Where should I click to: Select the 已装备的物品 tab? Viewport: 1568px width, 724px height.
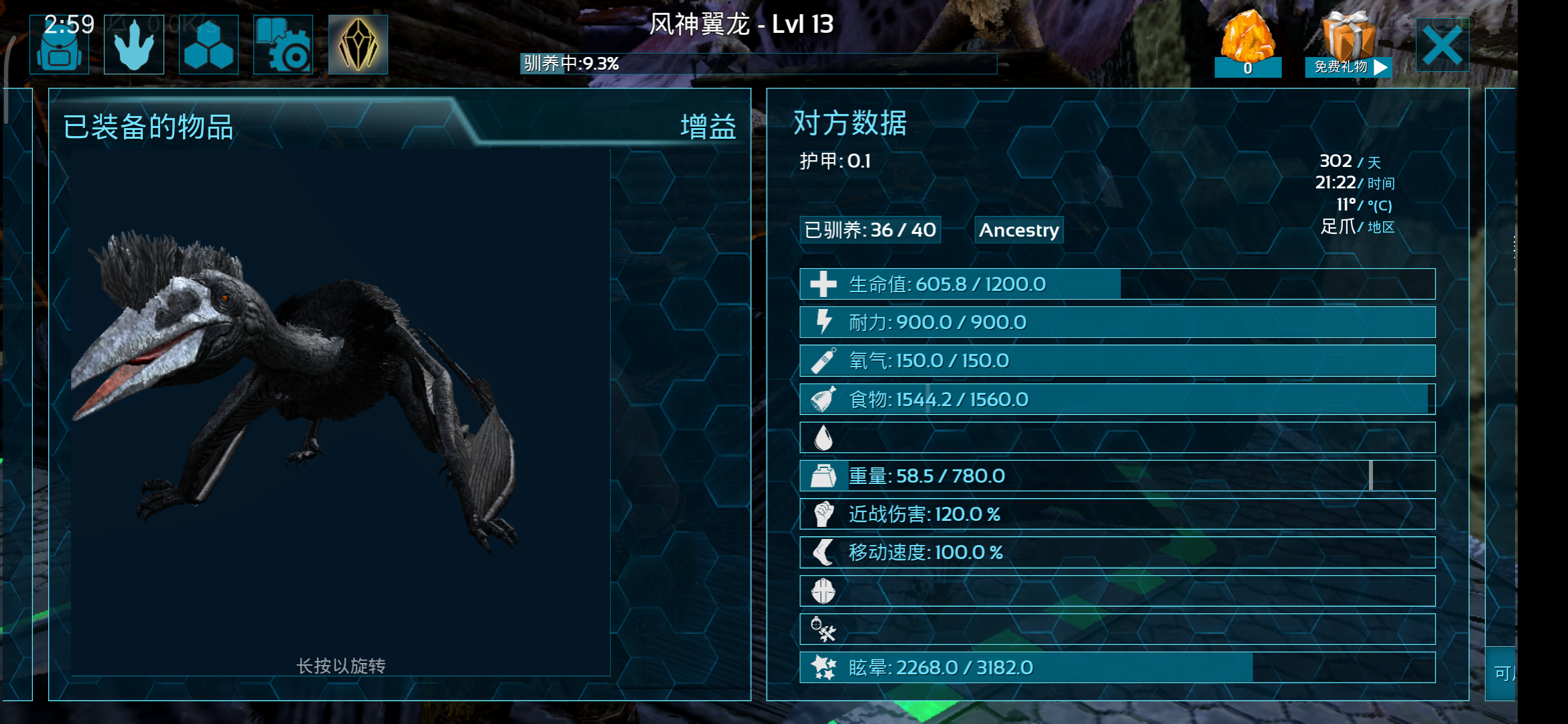tap(148, 127)
